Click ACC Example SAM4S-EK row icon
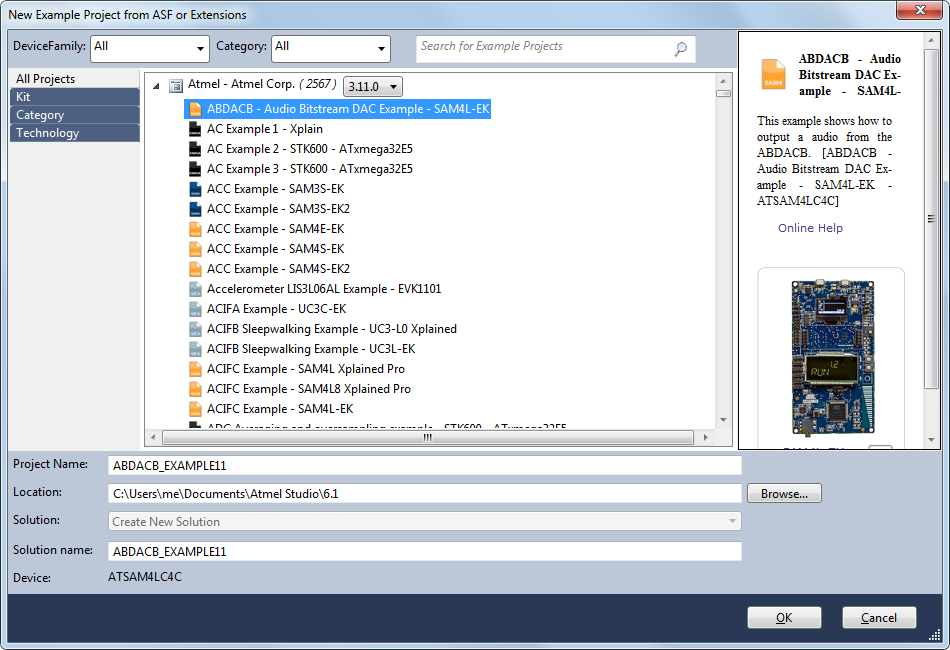Viewport: 950px width, 650px height. coord(195,249)
